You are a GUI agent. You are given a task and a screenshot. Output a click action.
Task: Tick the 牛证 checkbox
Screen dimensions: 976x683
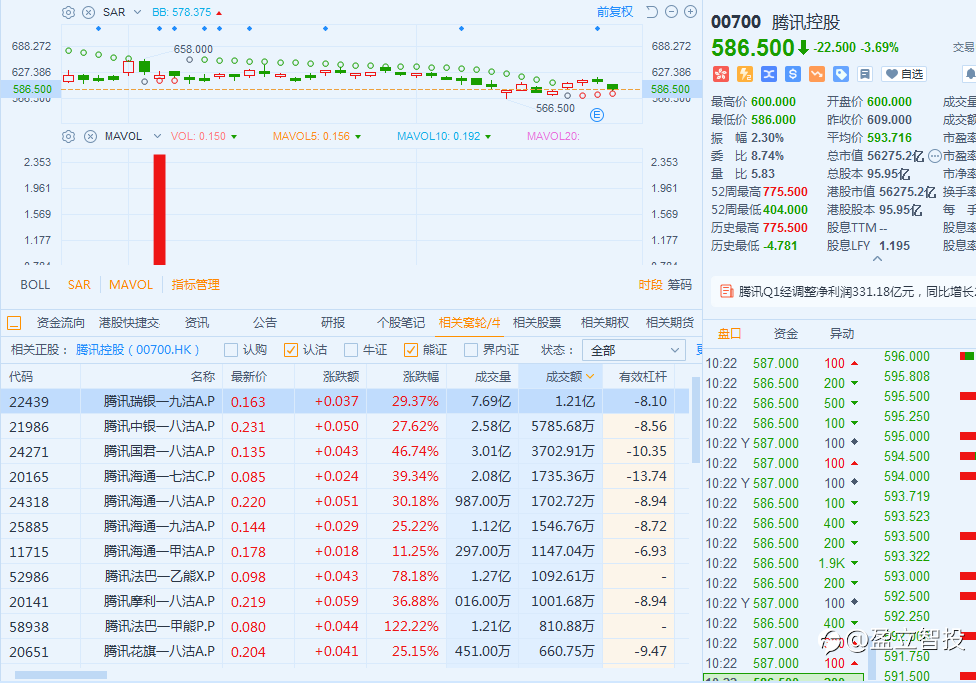350,350
